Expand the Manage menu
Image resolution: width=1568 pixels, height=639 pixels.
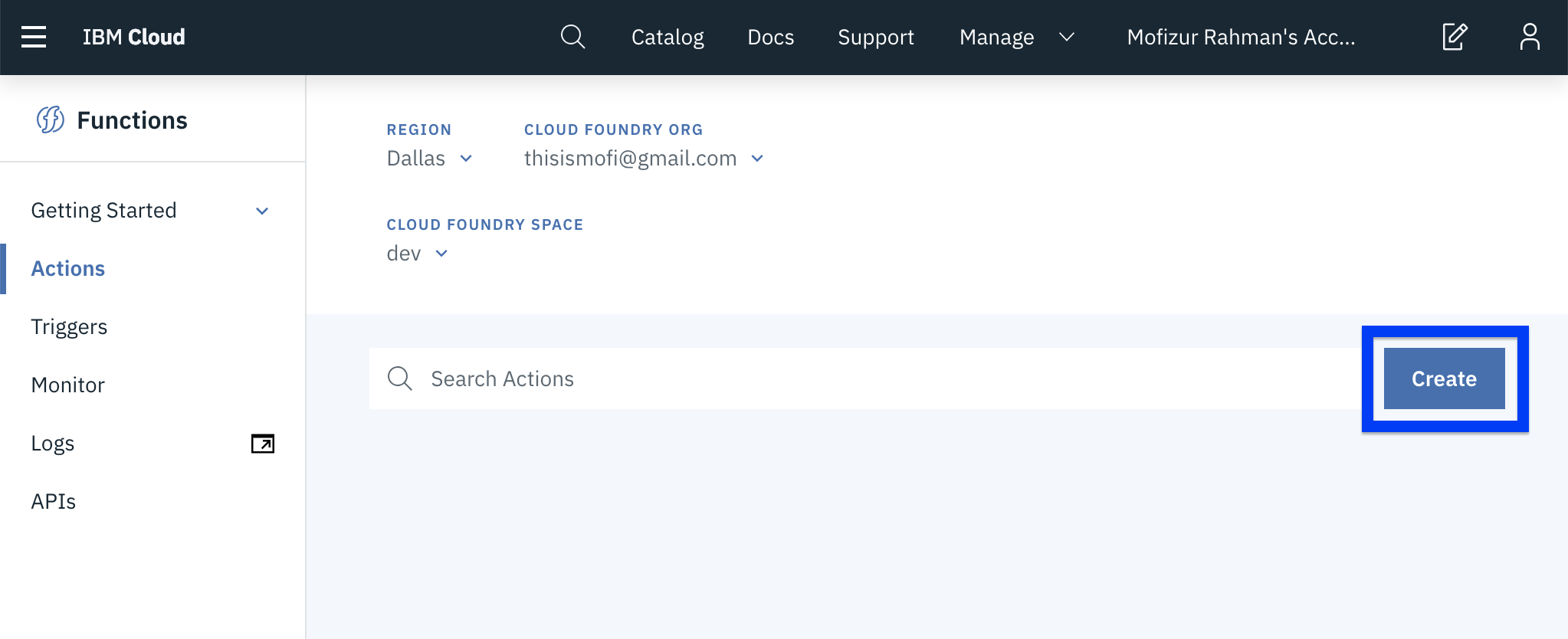coord(1017,37)
